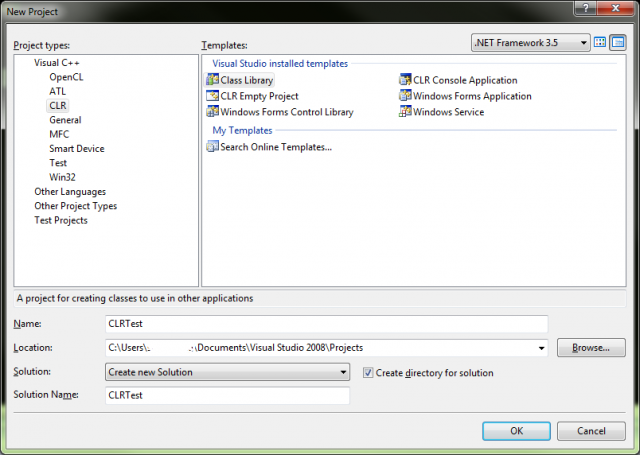Select Test Projects node
This screenshot has width=640, height=455.
(x=61, y=220)
